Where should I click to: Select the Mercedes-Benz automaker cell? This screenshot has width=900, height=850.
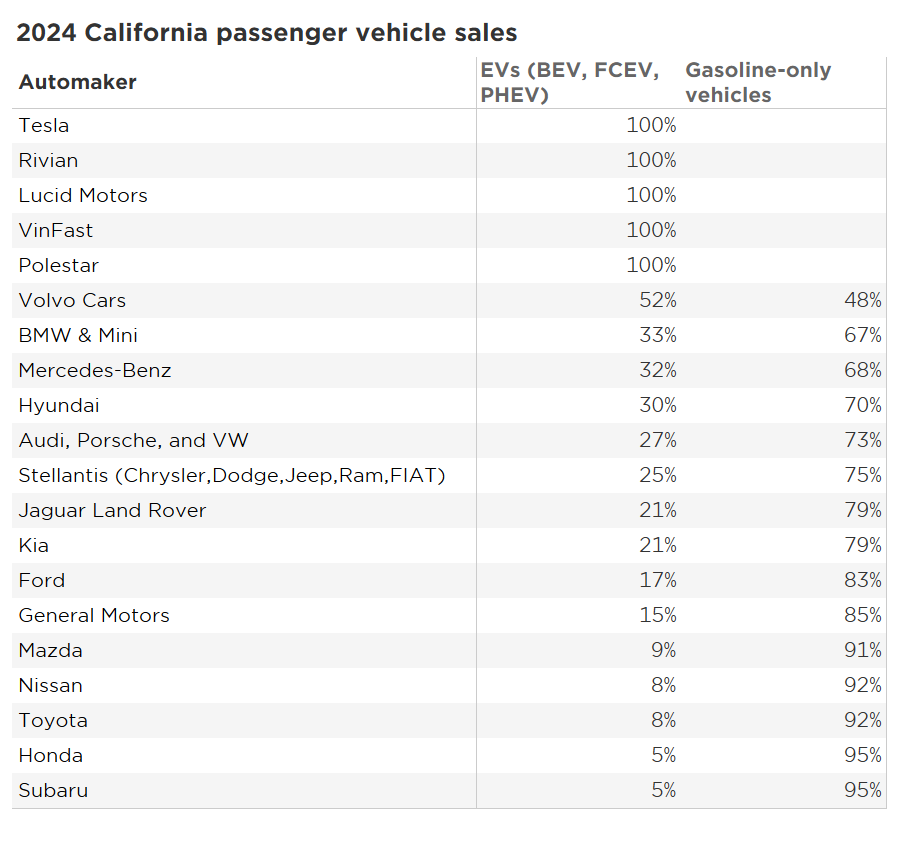pos(95,370)
